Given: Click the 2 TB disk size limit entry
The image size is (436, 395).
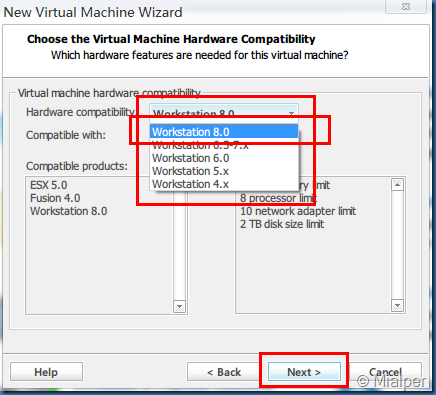Looking at the screenshot, I should (282, 224).
